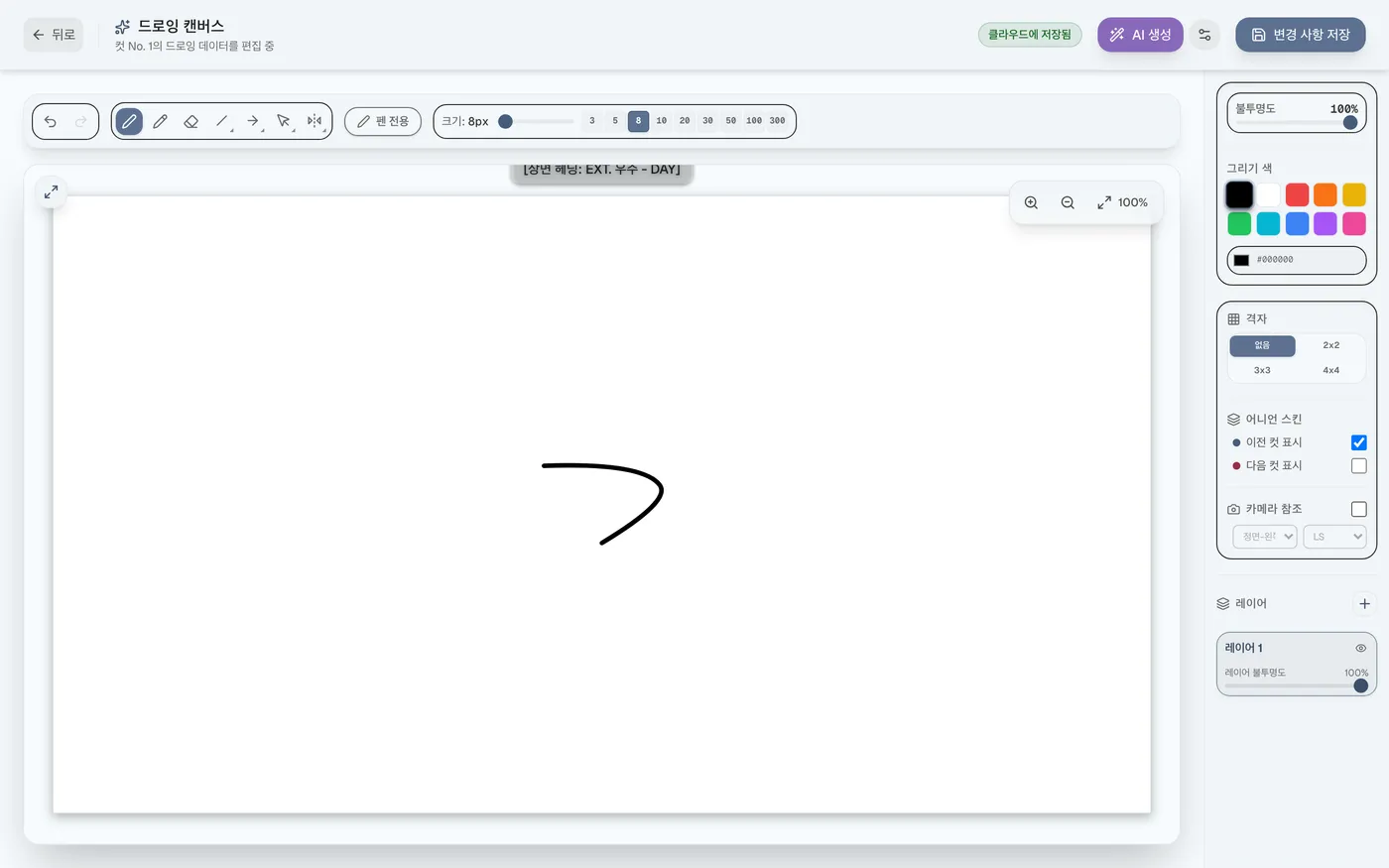Select the cursor selection tool

pyautogui.click(x=284, y=121)
